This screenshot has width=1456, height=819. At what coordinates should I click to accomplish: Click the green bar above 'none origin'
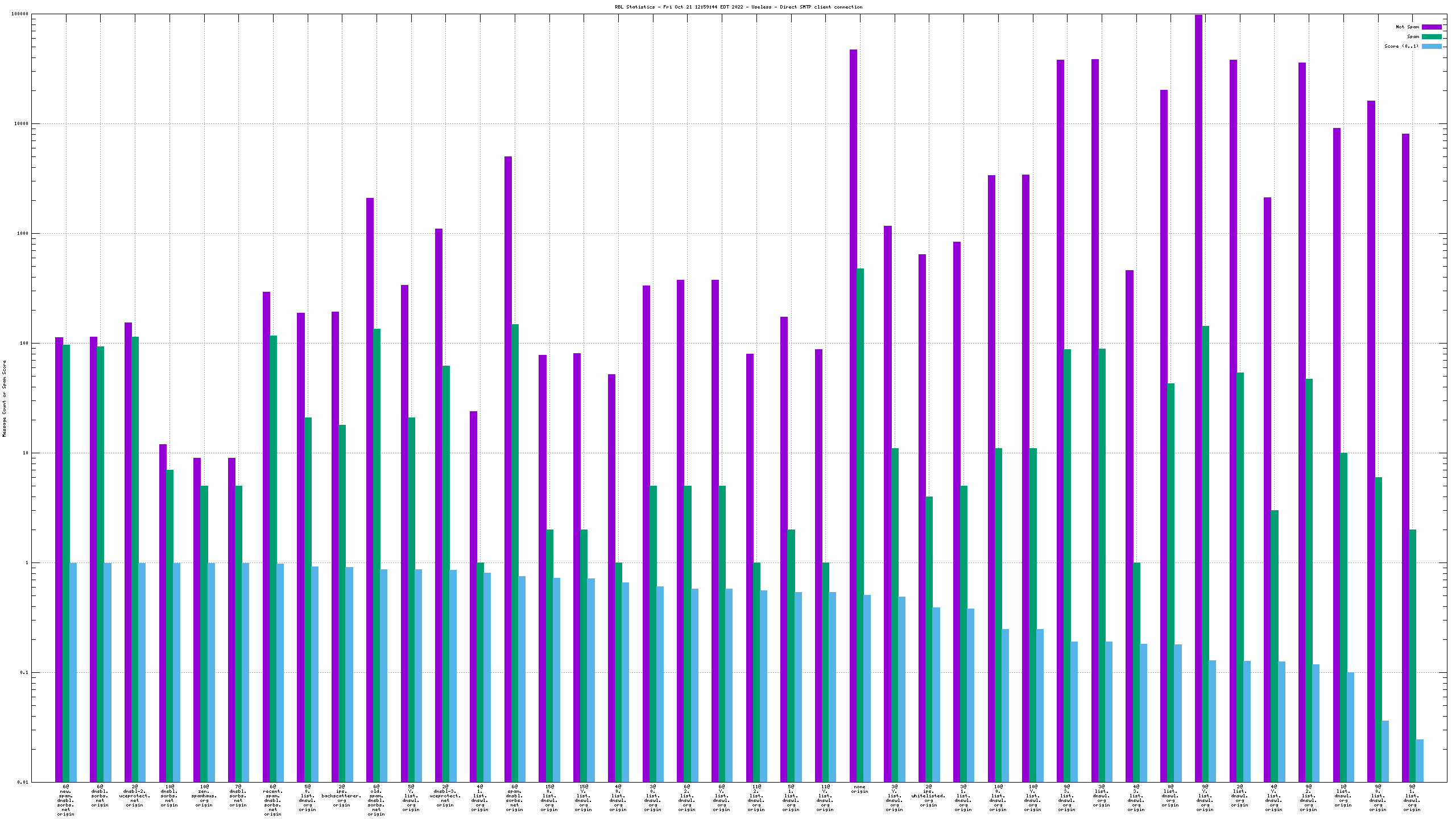[860, 523]
